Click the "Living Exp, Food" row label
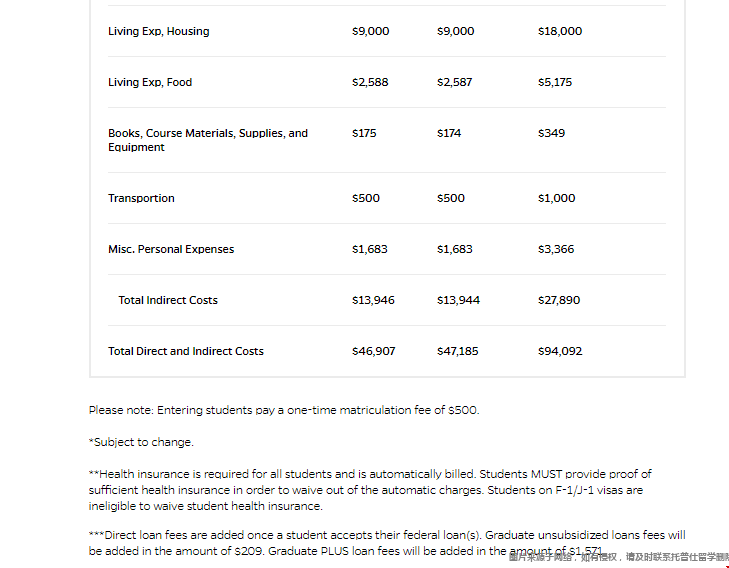The width and height of the screenshot is (729, 568). tap(150, 82)
